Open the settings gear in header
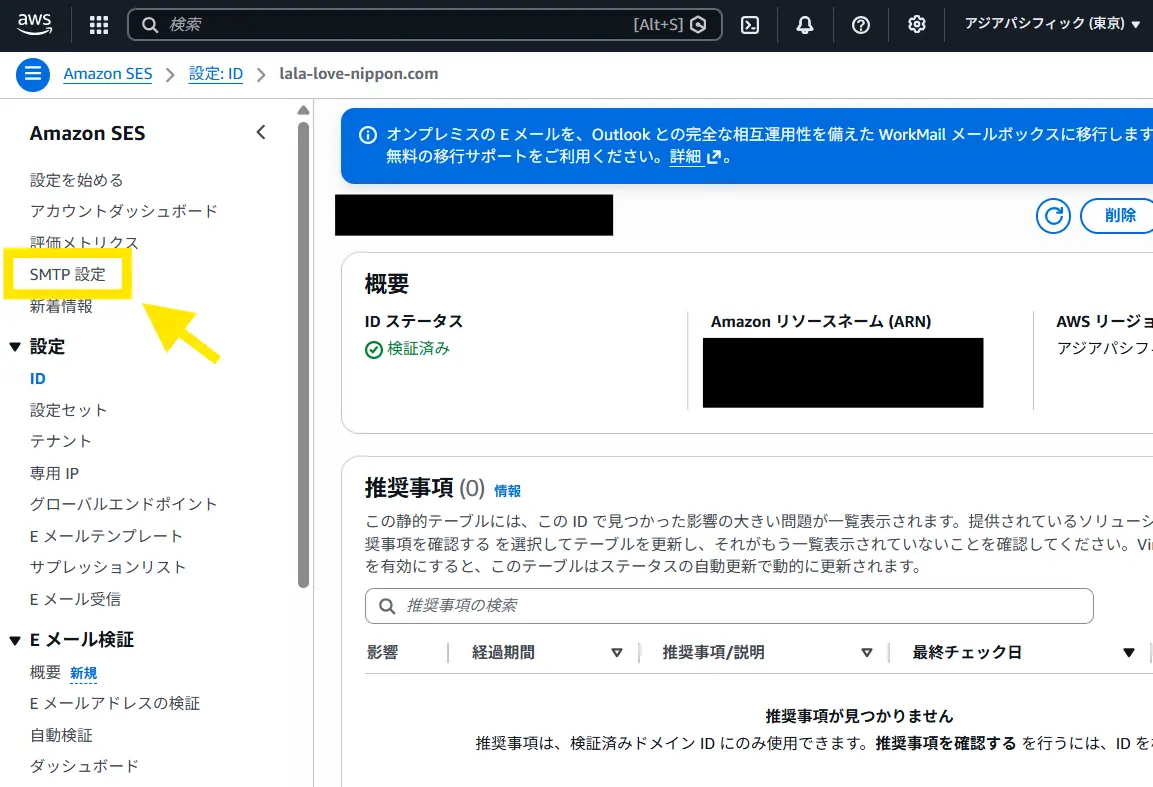Viewport: 1153px width, 787px height. point(916,25)
